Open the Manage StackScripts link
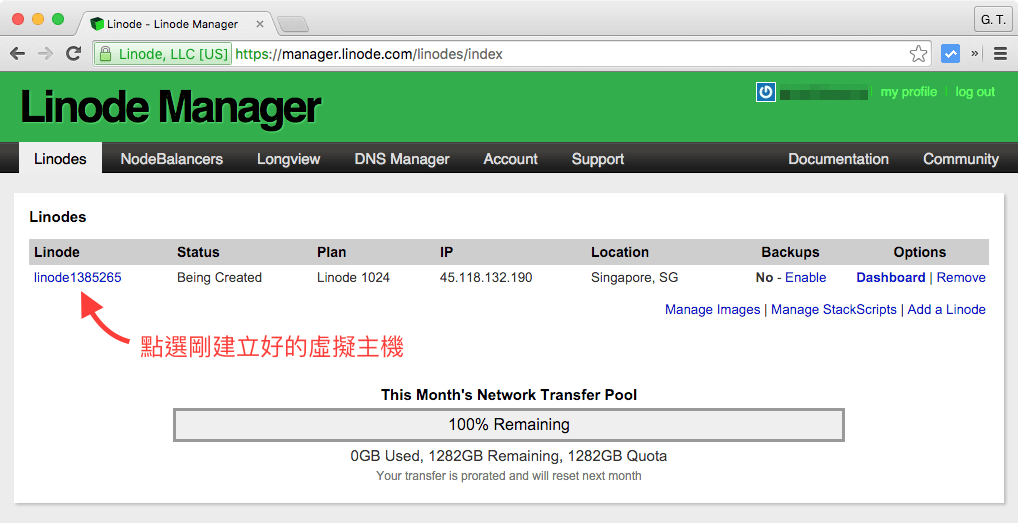Screen dimensions: 1018x523 click(834, 310)
